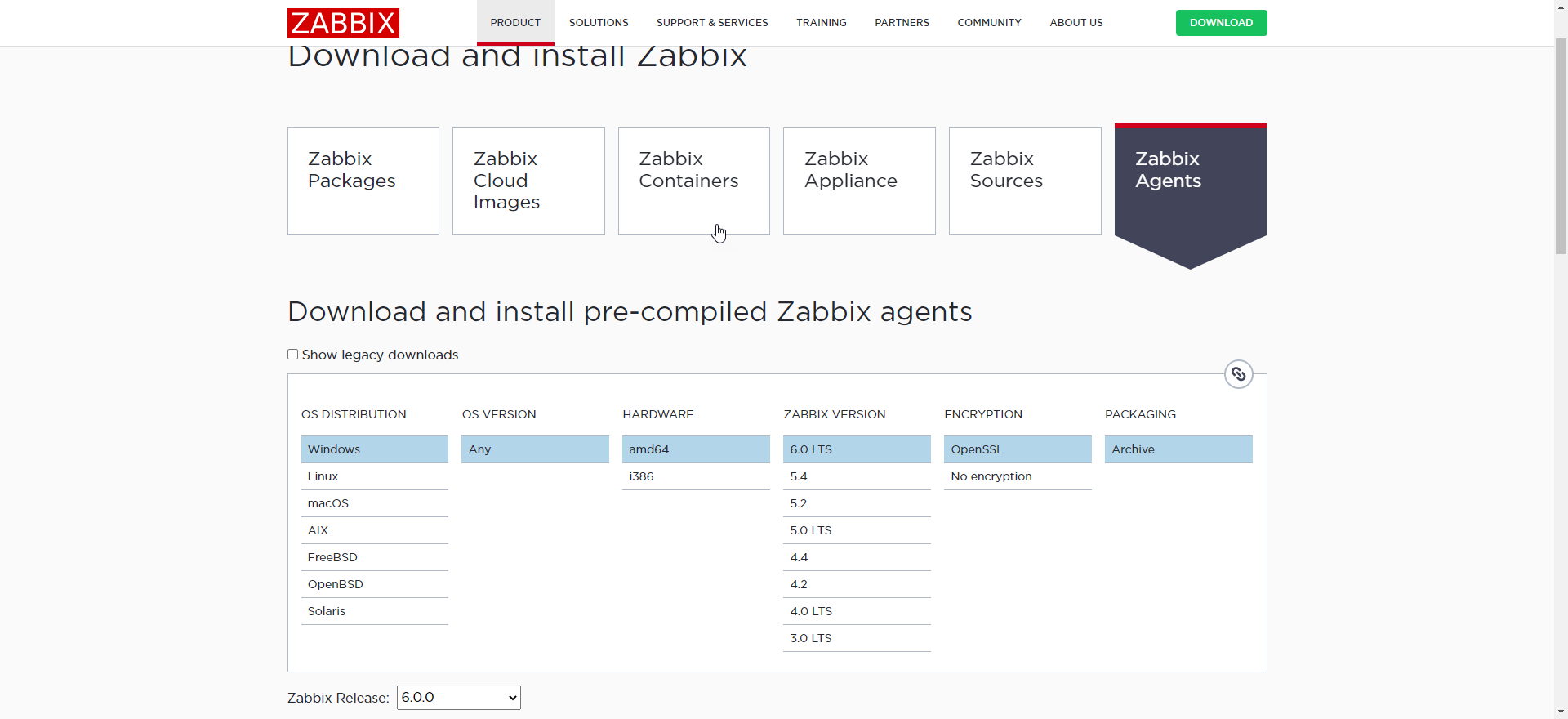Select amd64 hardware option
The image size is (1568, 719).
pos(696,449)
